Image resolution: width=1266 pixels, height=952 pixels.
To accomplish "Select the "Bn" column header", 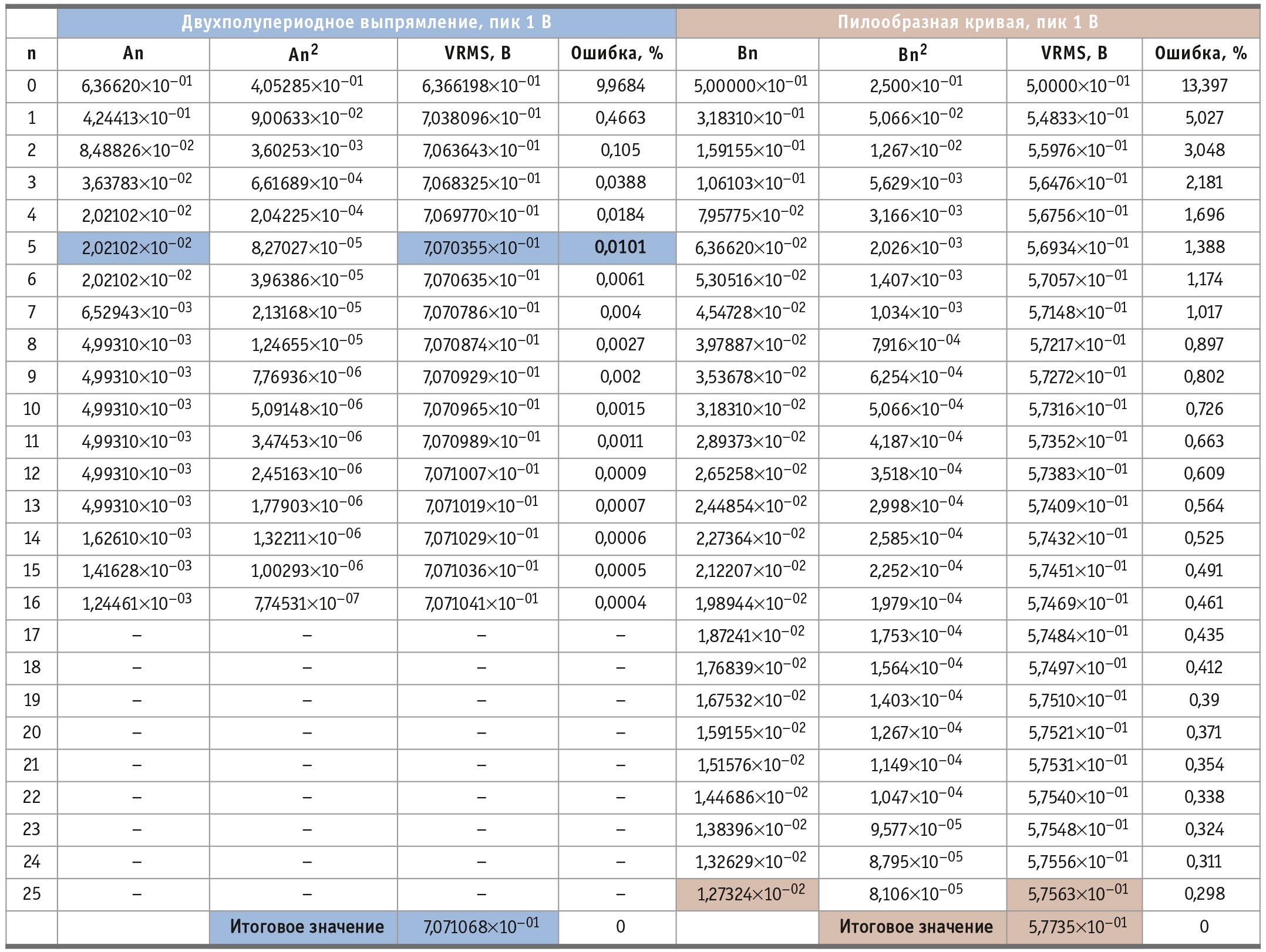I will (x=747, y=54).
